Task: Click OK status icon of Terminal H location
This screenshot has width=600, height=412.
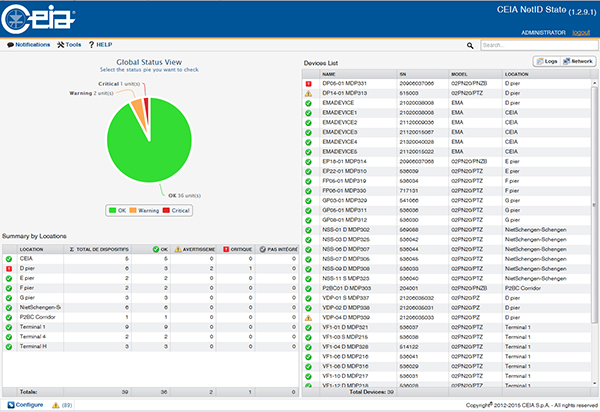Action: click(x=9, y=347)
